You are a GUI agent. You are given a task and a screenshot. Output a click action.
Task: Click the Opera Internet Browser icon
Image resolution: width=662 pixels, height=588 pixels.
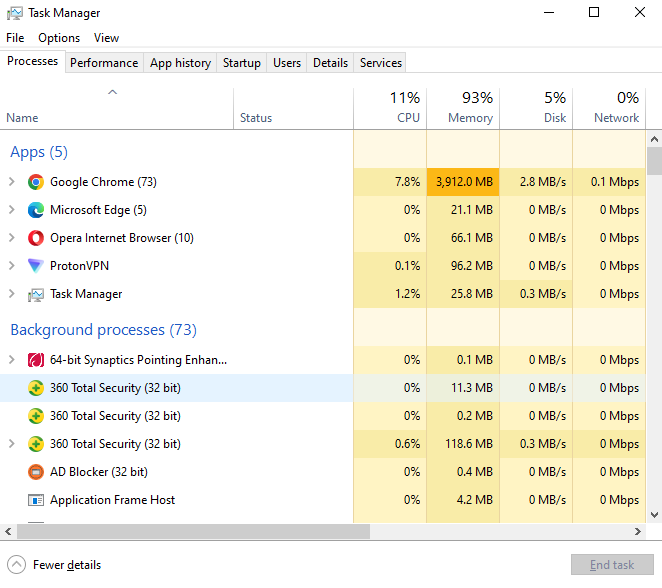(x=36, y=238)
